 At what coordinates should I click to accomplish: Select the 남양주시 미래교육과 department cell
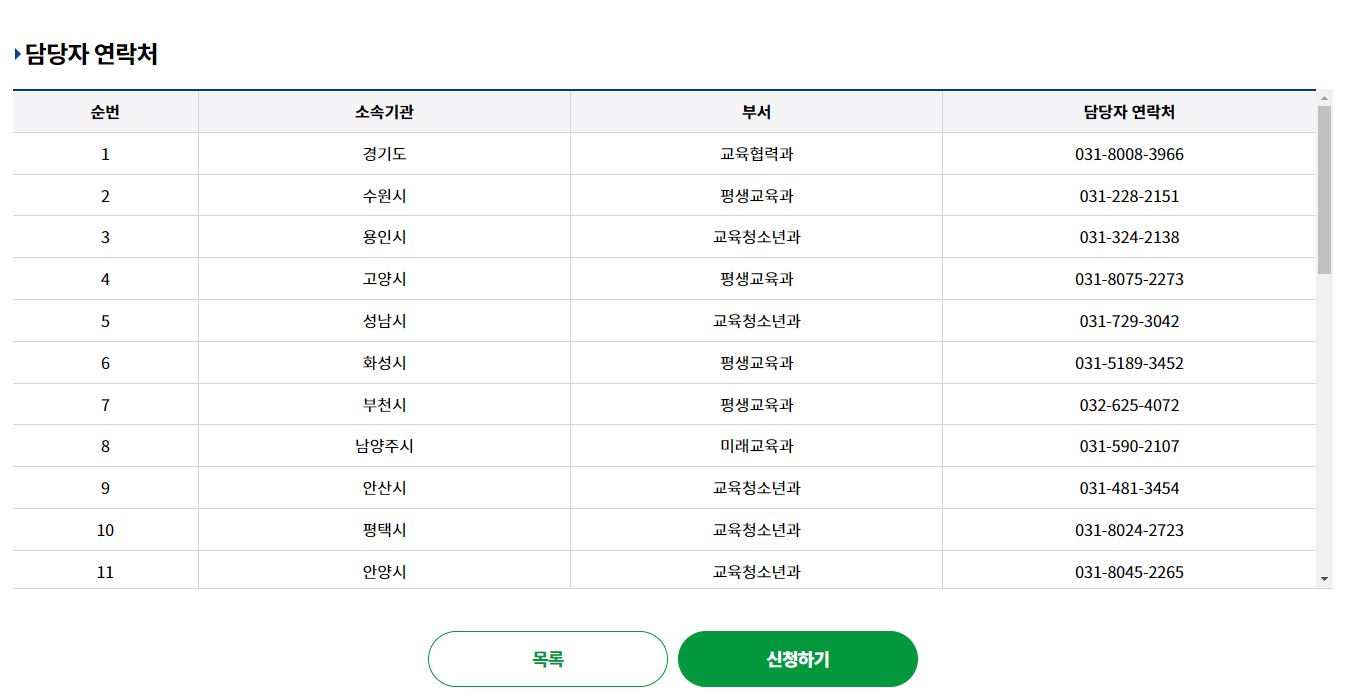click(756, 446)
